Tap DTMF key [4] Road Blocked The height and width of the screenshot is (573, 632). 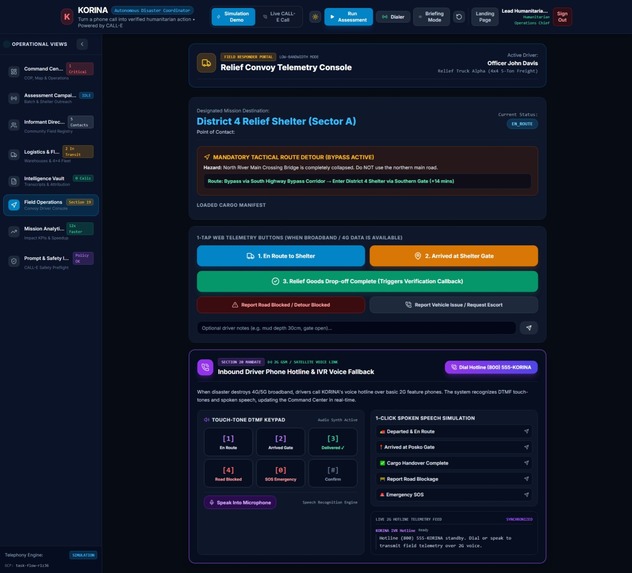click(x=229, y=473)
